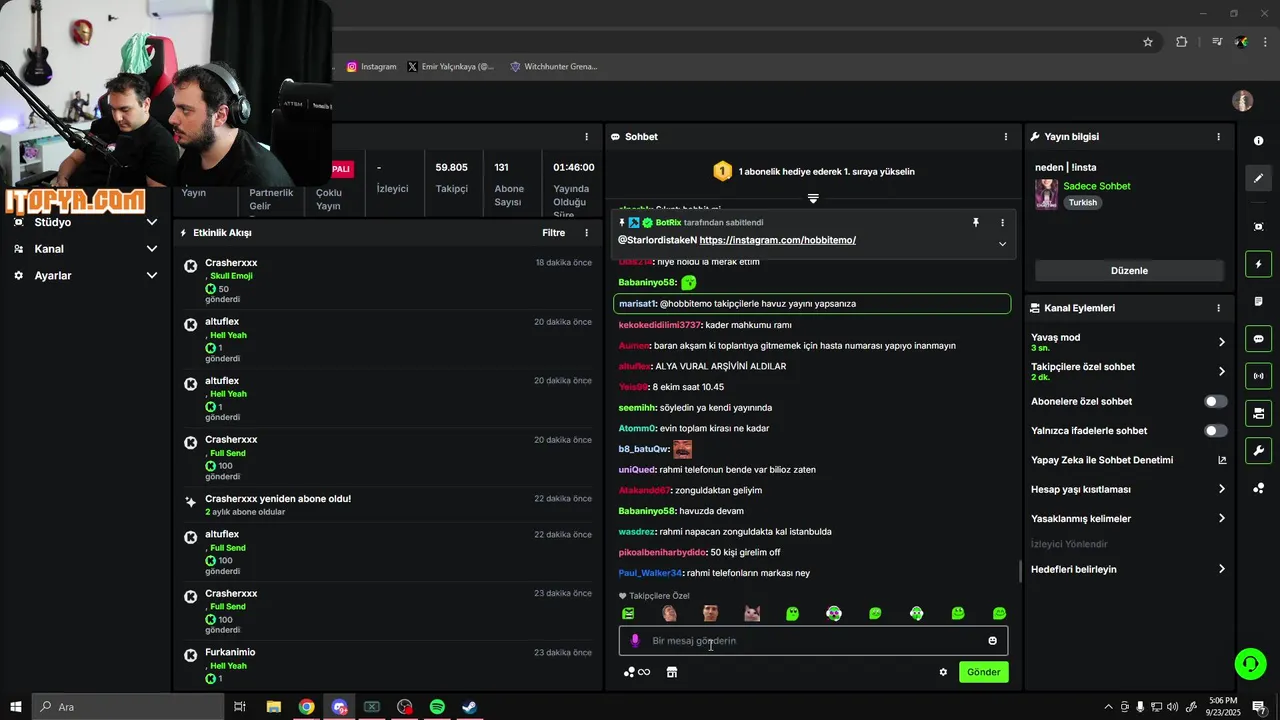Expand the Kanal sidebar section

[x=152, y=249]
